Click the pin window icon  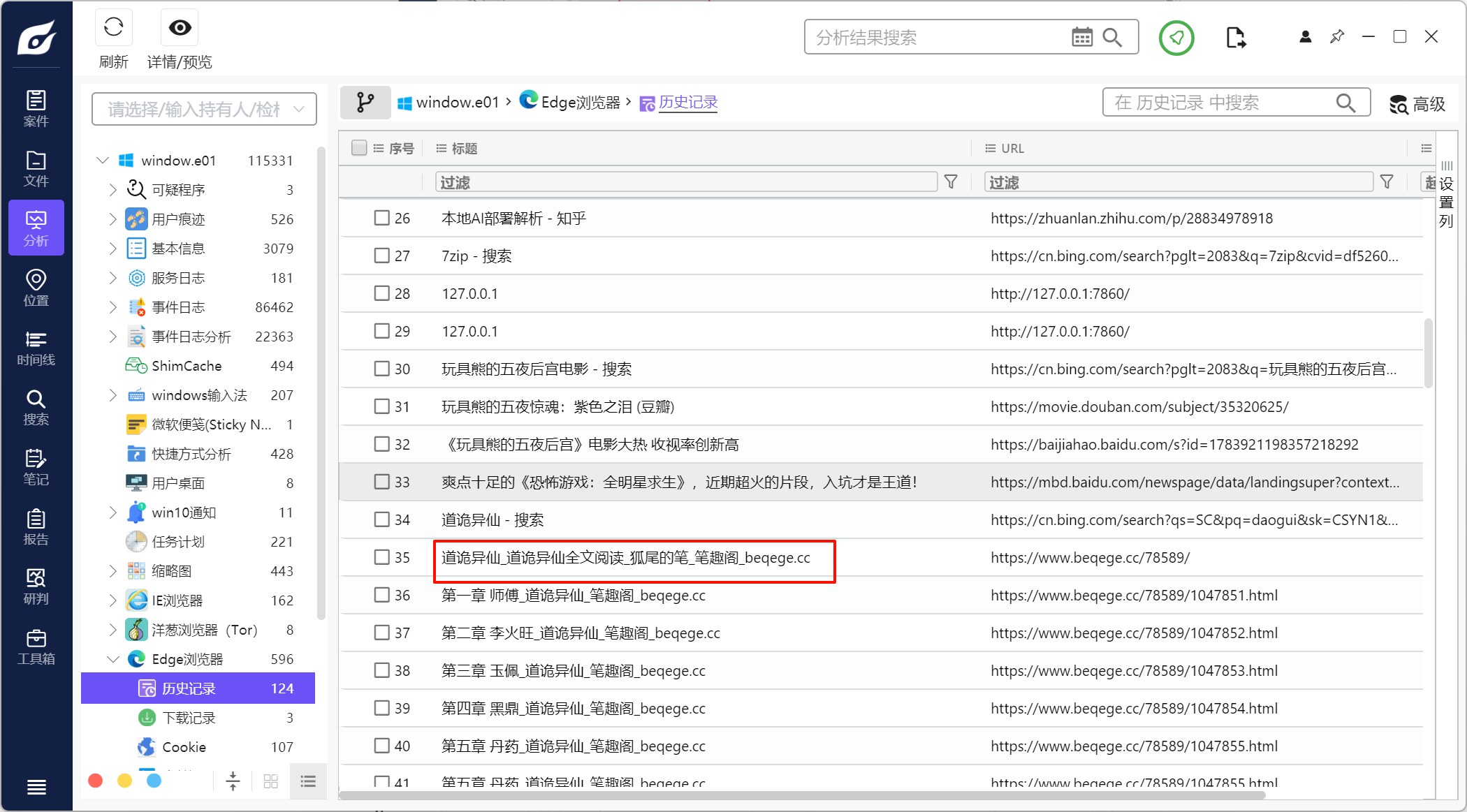pos(1337,36)
